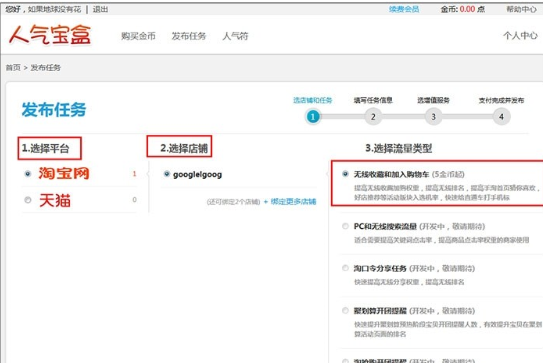This screenshot has width=543, height=363.
Task: Click the 选店铺和任务 step label
Action: pyautogui.click(x=313, y=100)
